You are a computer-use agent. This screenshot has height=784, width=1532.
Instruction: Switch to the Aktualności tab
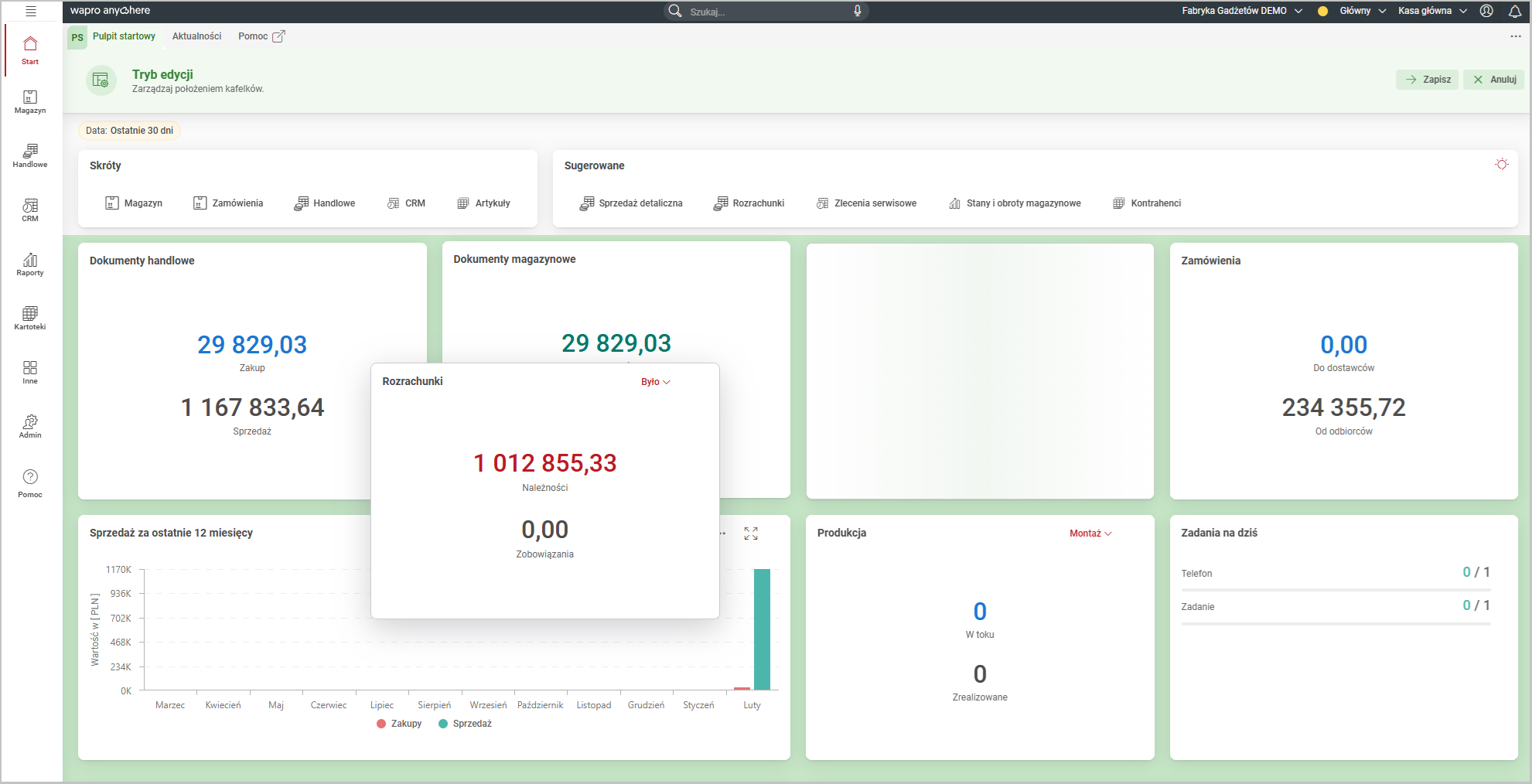point(196,36)
